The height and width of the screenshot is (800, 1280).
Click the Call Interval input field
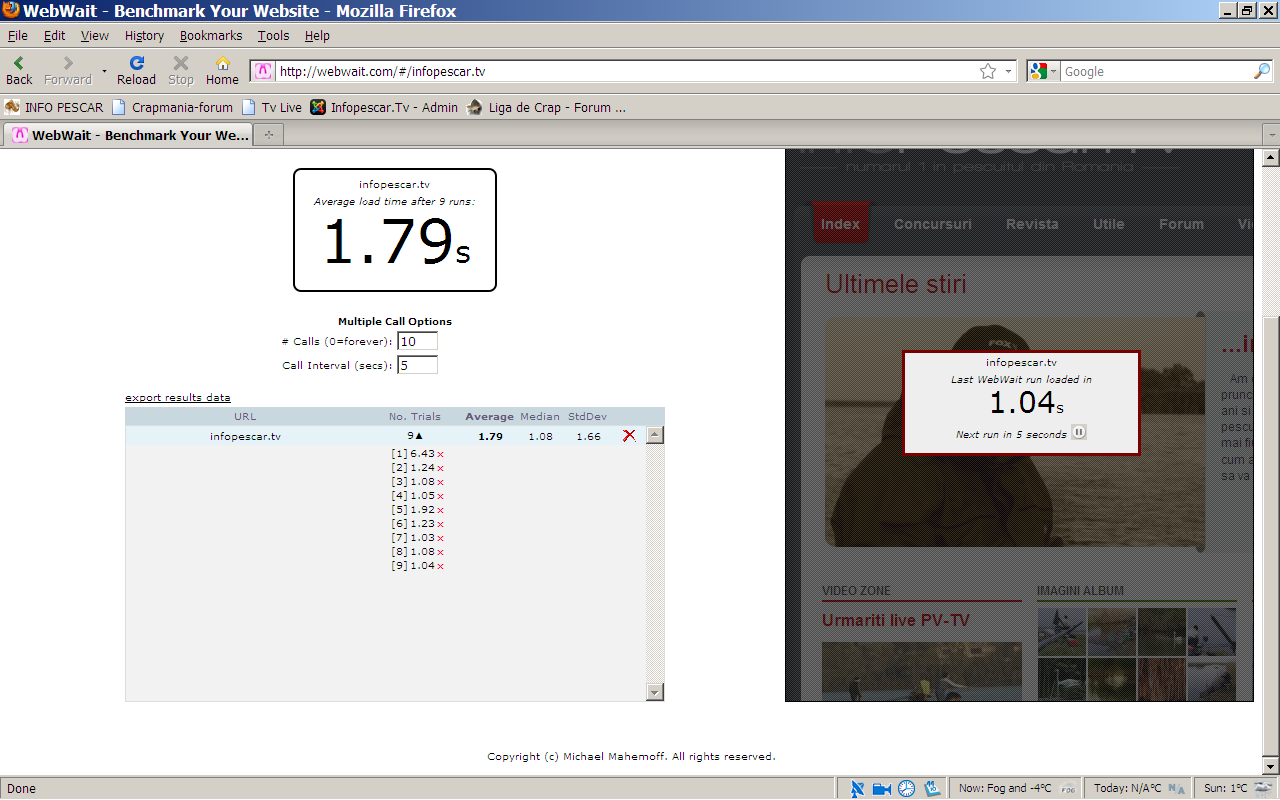tap(417, 365)
